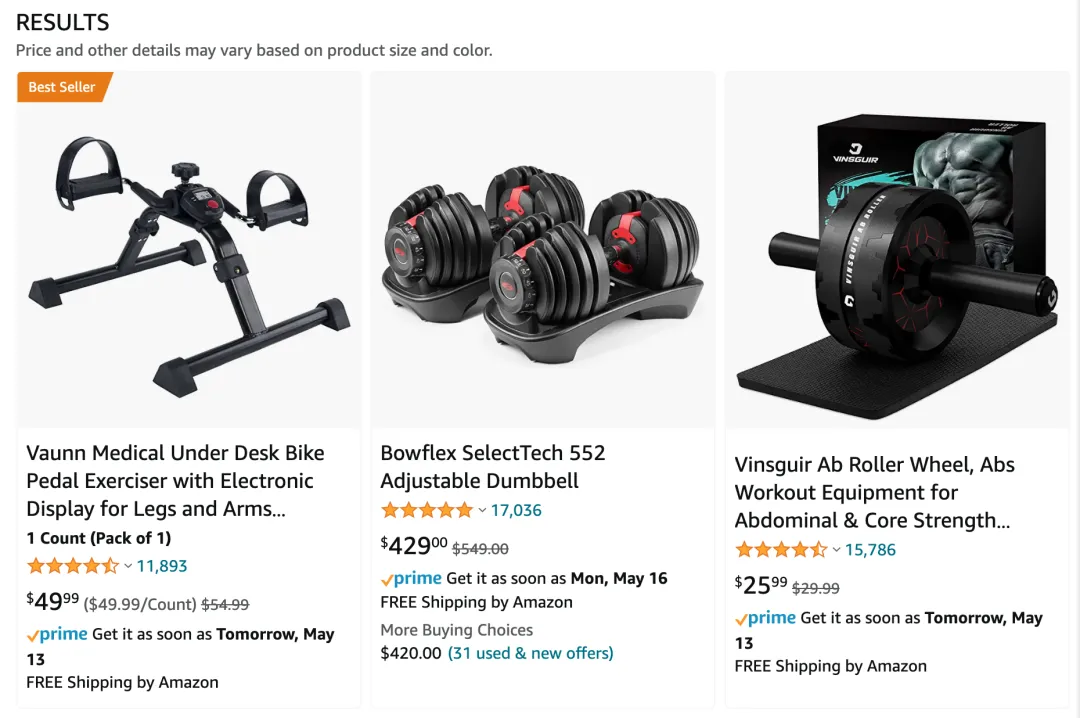
Task: Click the pedal exerciser product image
Action: pos(189,265)
